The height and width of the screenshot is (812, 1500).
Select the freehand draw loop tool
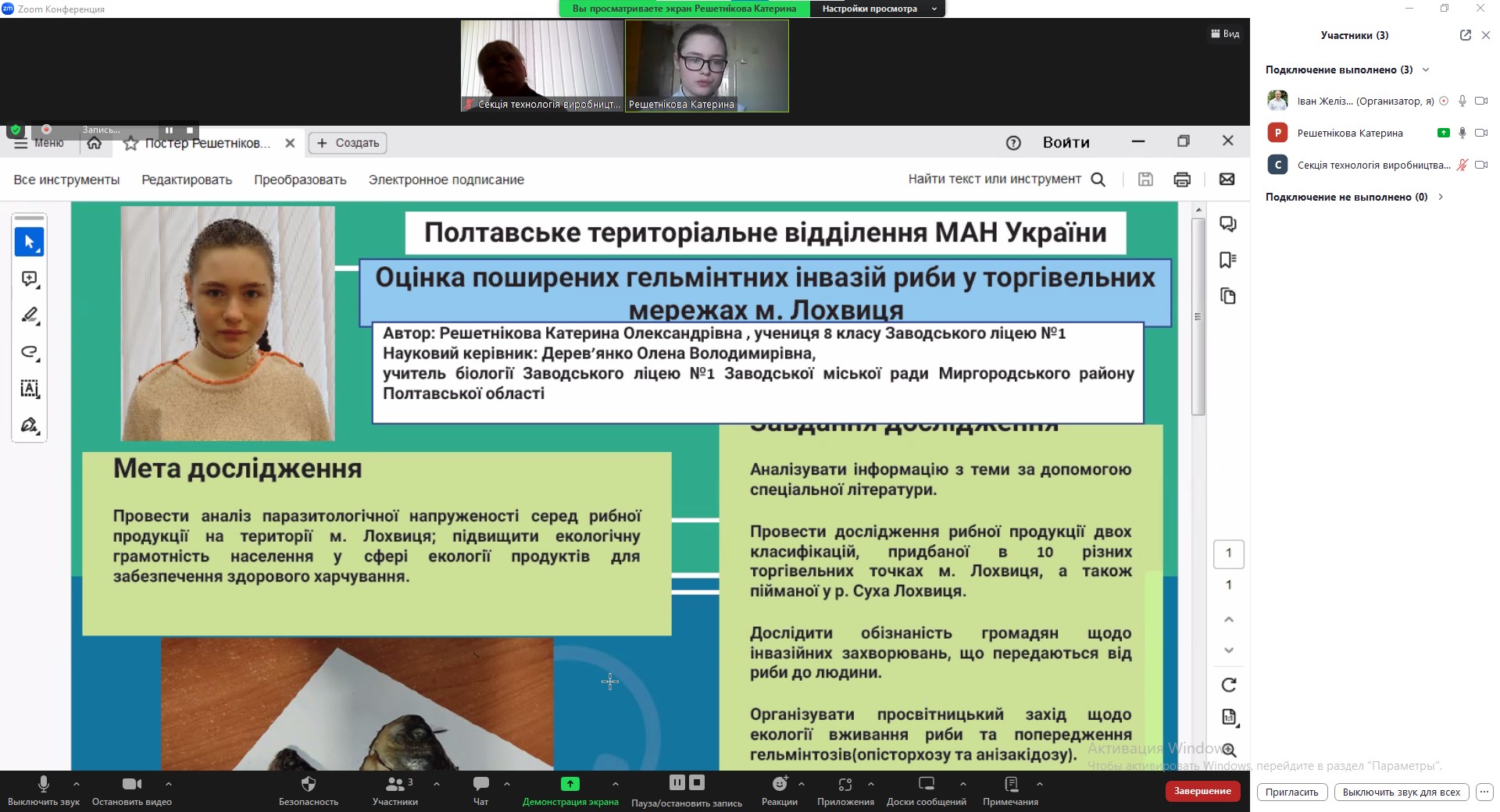(x=30, y=351)
